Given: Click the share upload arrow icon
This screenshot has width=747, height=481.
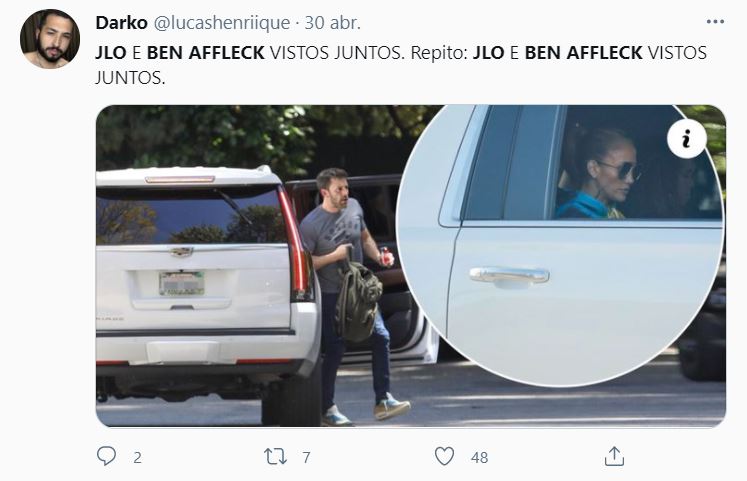Looking at the screenshot, I should (614, 456).
